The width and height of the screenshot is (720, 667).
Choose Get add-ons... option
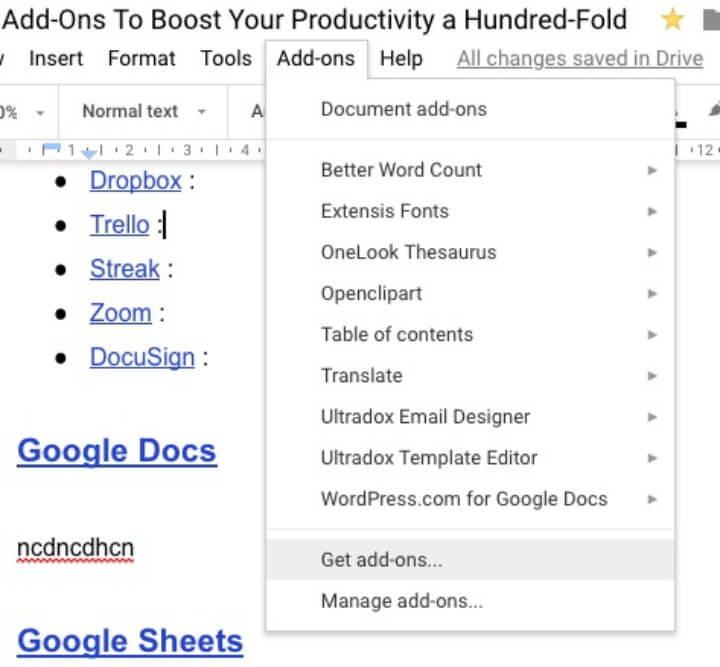(470, 560)
